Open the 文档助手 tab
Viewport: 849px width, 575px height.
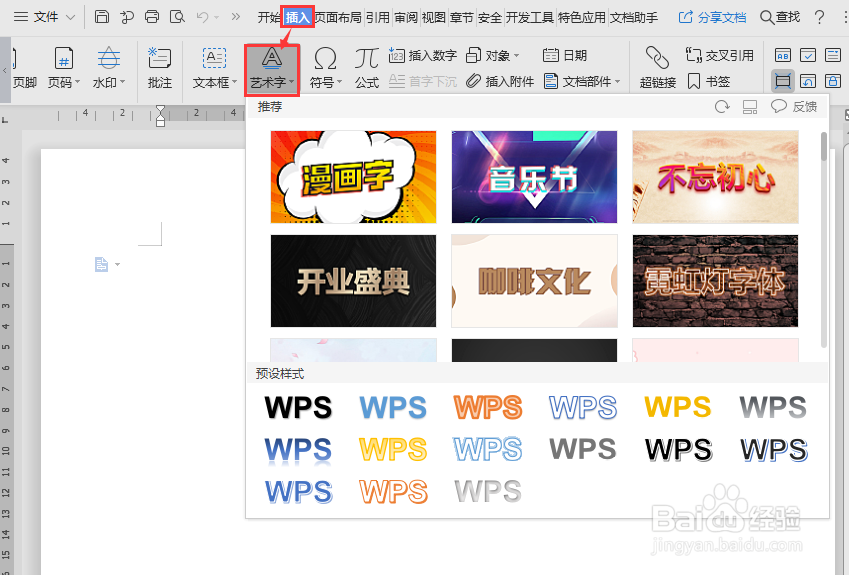tap(634, 18)
